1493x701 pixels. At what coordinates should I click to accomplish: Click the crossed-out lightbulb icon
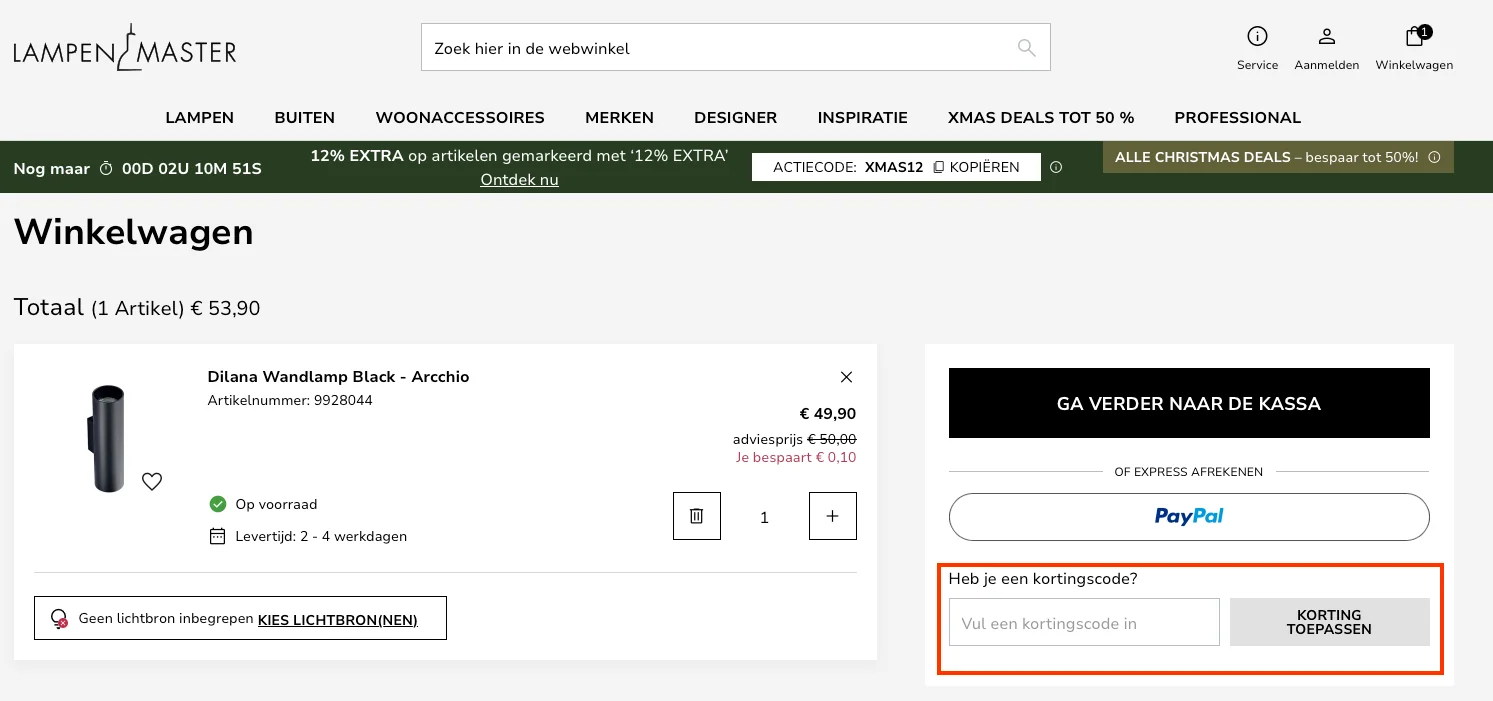click(x=60, y=618)
